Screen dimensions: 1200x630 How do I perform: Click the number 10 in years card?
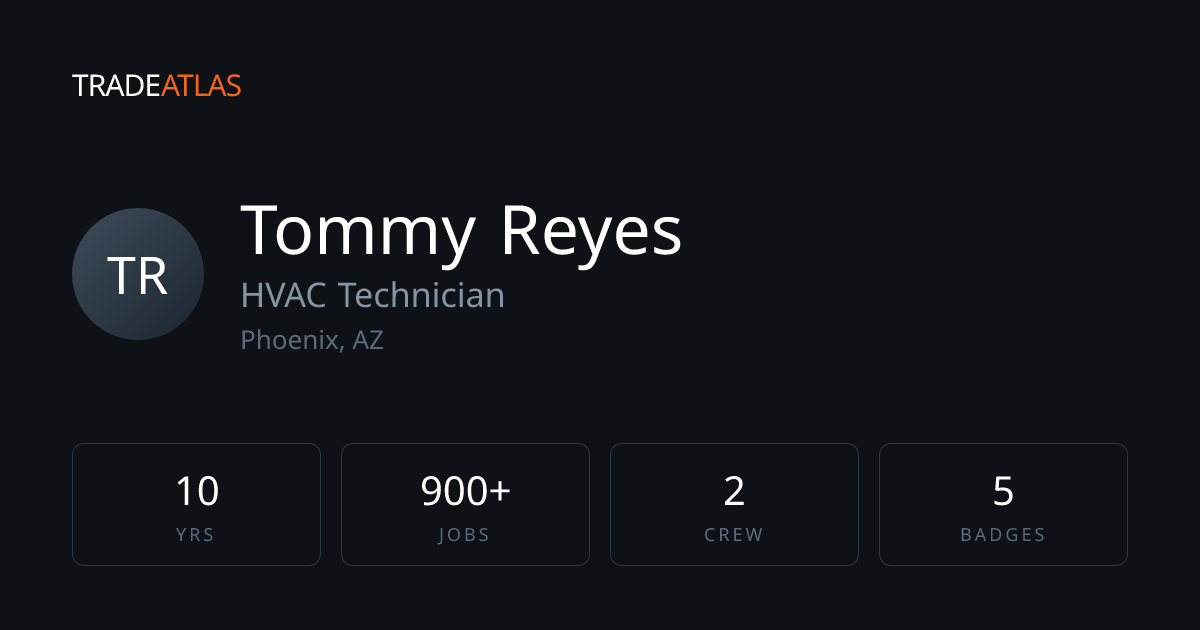pos(197,491)
